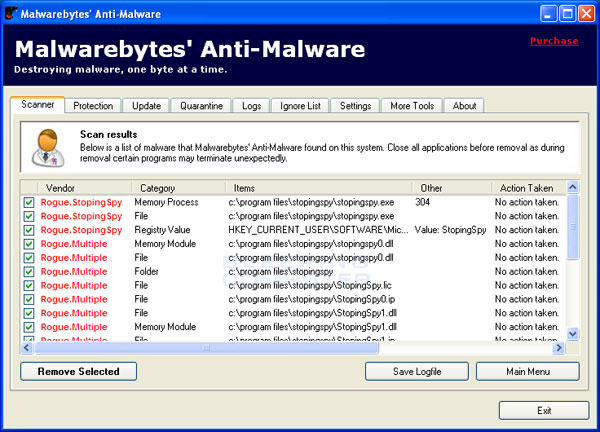
Task: Click 'Memory Process' category cell
Action: (x=166, y=202)
